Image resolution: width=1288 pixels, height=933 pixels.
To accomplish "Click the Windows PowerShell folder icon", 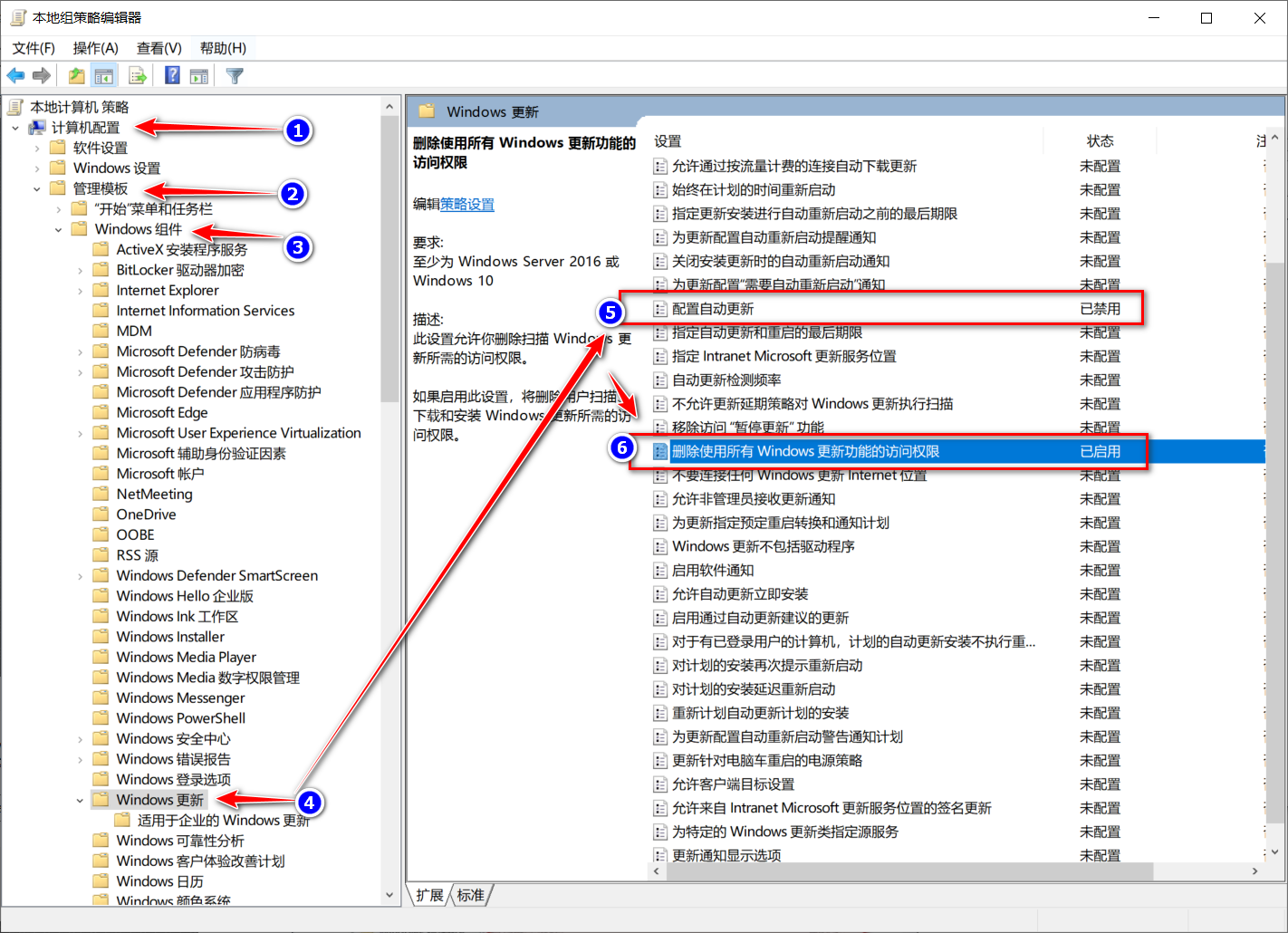I will [101, 717].
